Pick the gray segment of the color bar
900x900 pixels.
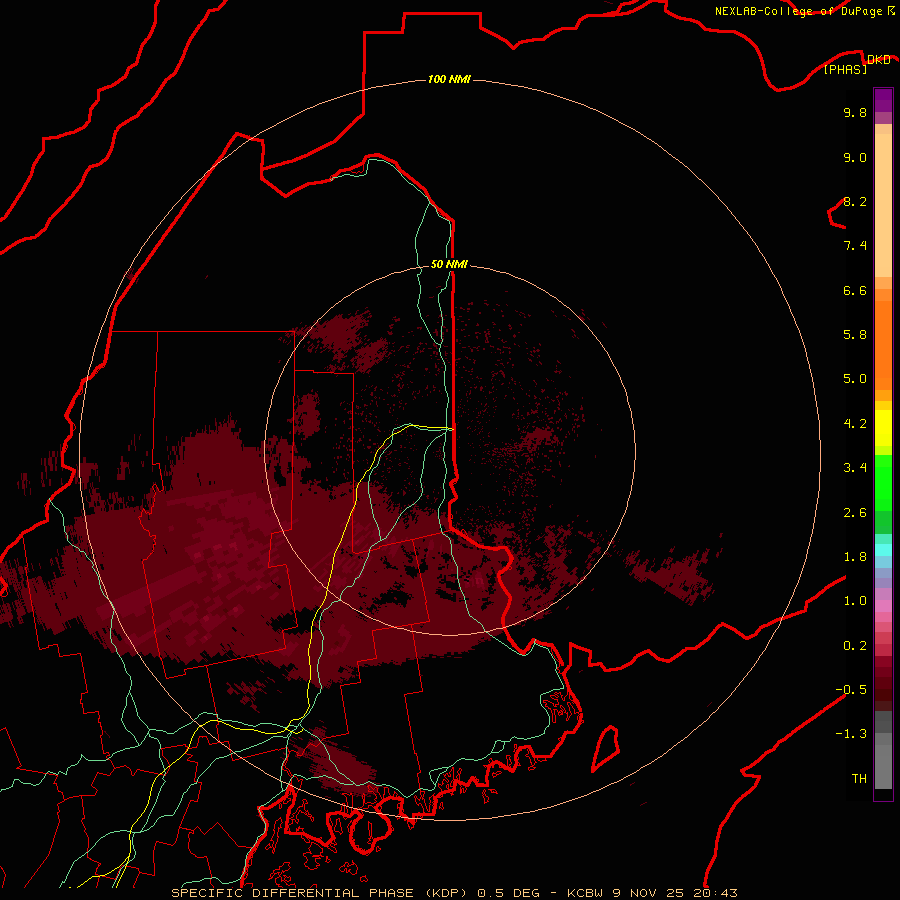click(x=883, y=767)
